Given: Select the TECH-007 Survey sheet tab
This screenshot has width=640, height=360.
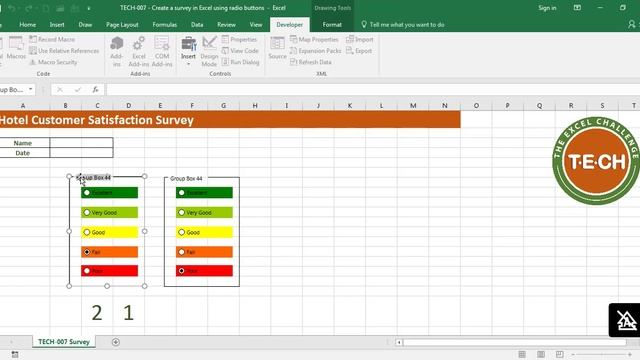Looking at the screenshot, I should (x=64, y=342).
